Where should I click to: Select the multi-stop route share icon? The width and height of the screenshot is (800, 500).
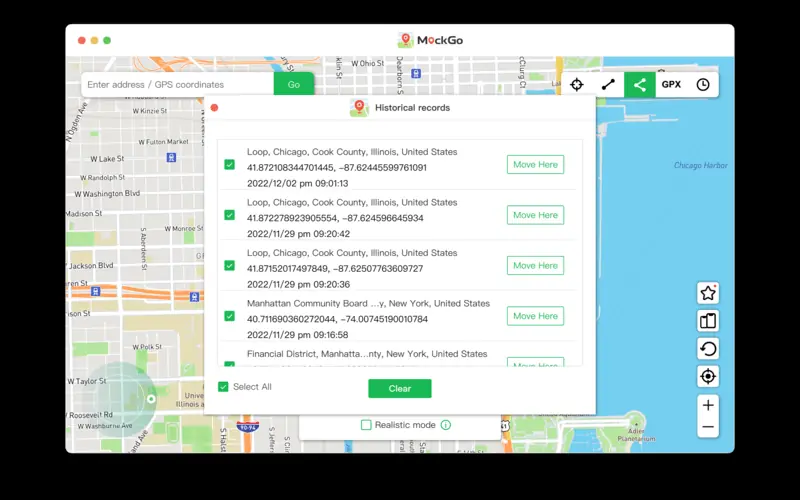640,85
